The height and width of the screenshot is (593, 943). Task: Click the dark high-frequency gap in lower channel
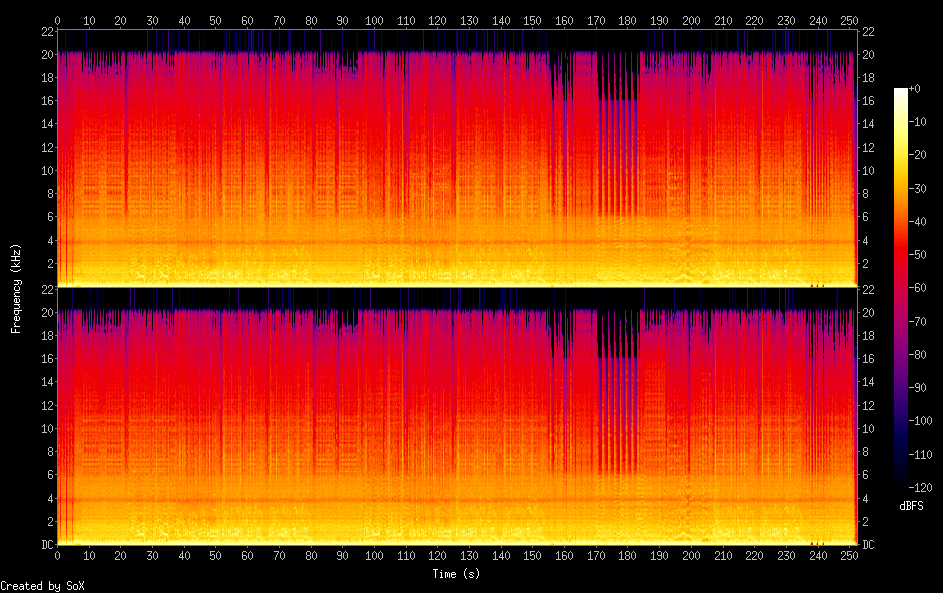tap(618, 333)
